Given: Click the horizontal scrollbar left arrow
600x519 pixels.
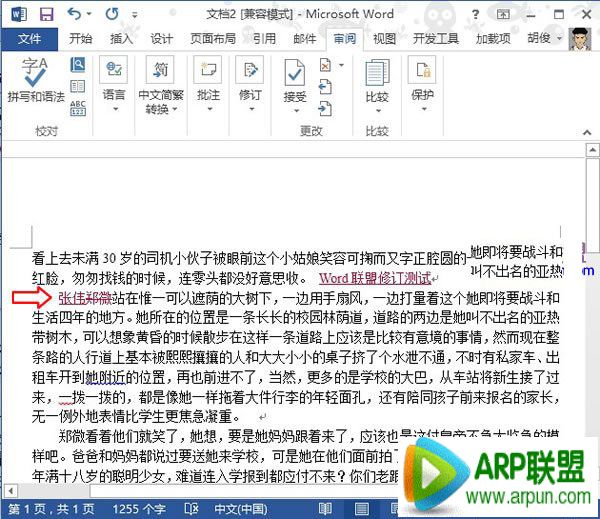Looking at the screenshot, I should 10,490.
